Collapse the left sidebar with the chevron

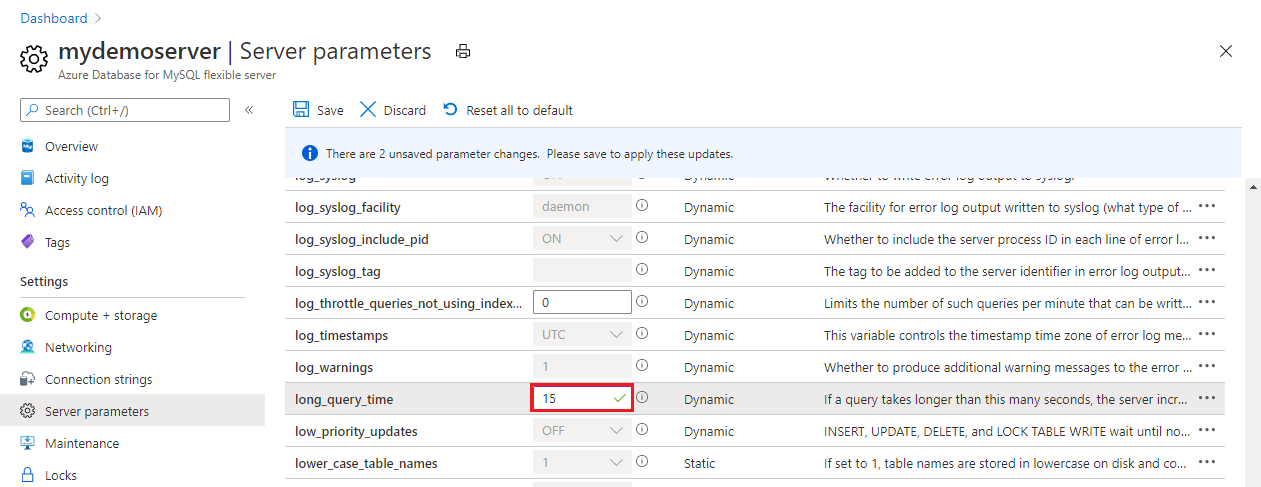point(249,110)
